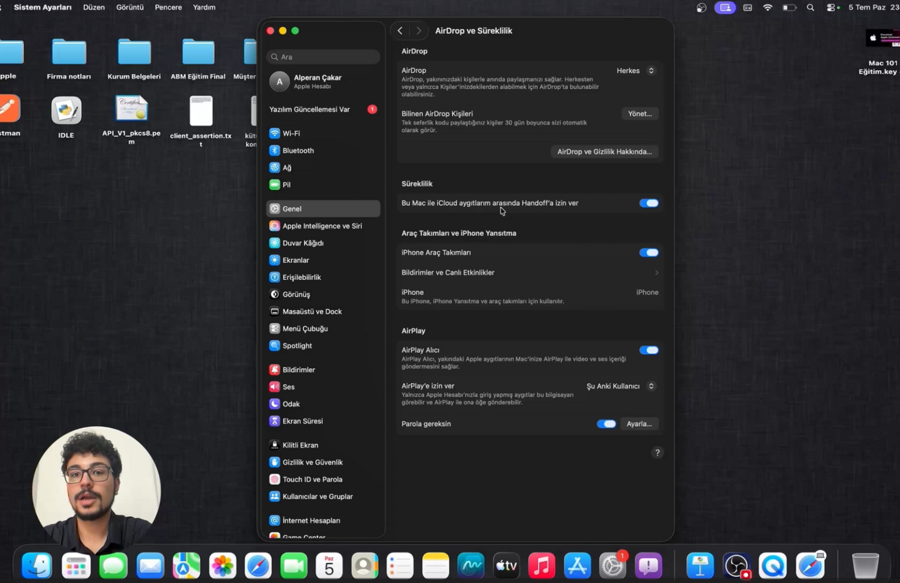Launch Safari from the Dock
Viewport: 900px width, 583px height.
coord(258,566)
